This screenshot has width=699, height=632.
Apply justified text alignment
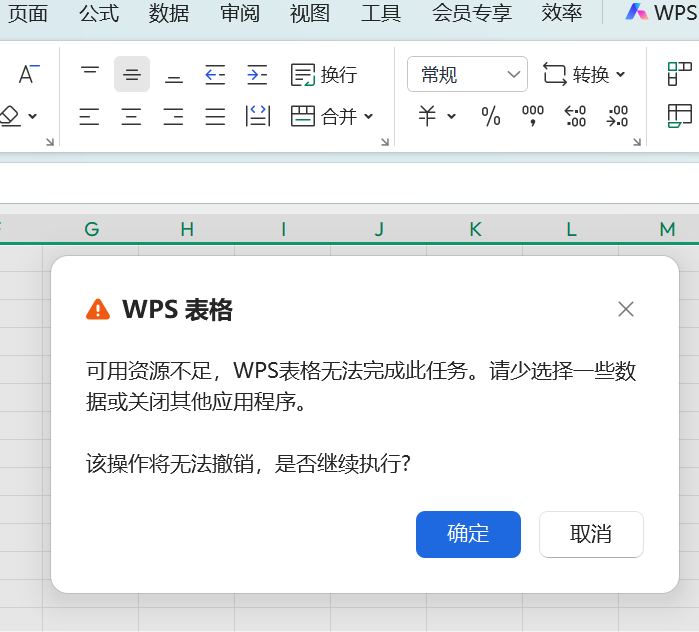coord(215,116)
